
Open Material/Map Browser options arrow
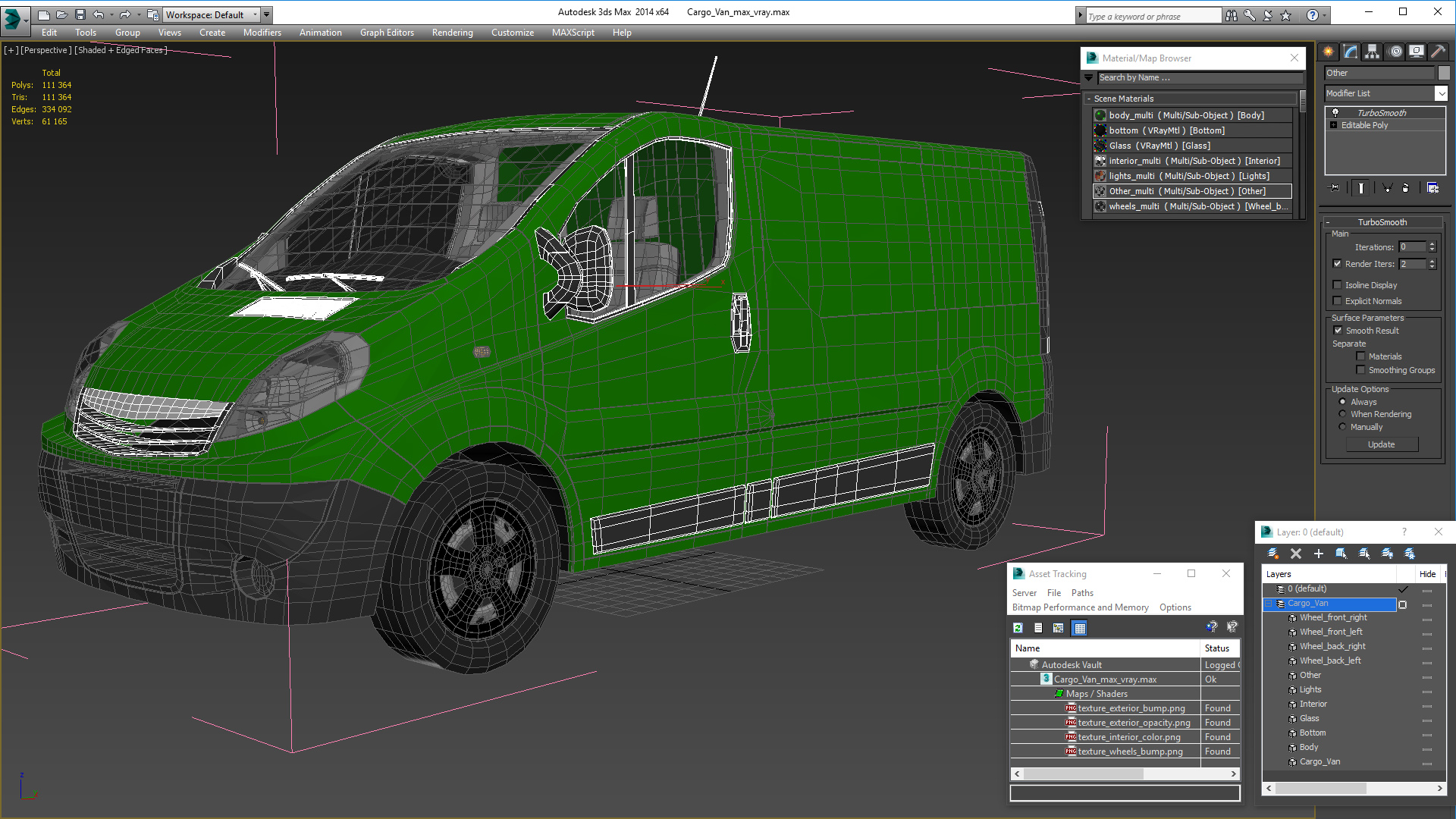click(x=1089, y=77)
